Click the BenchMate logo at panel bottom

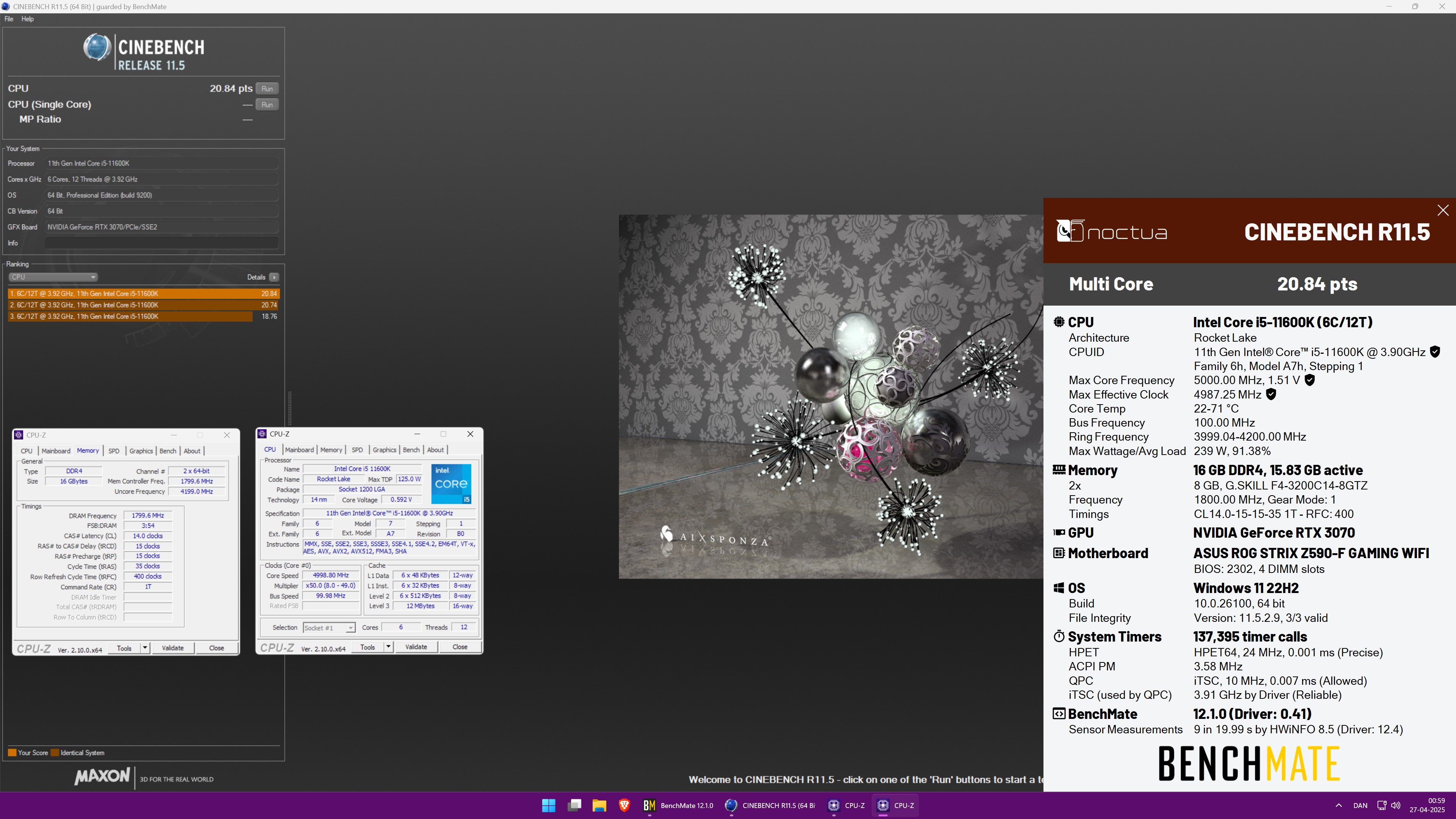[1249, 763]
